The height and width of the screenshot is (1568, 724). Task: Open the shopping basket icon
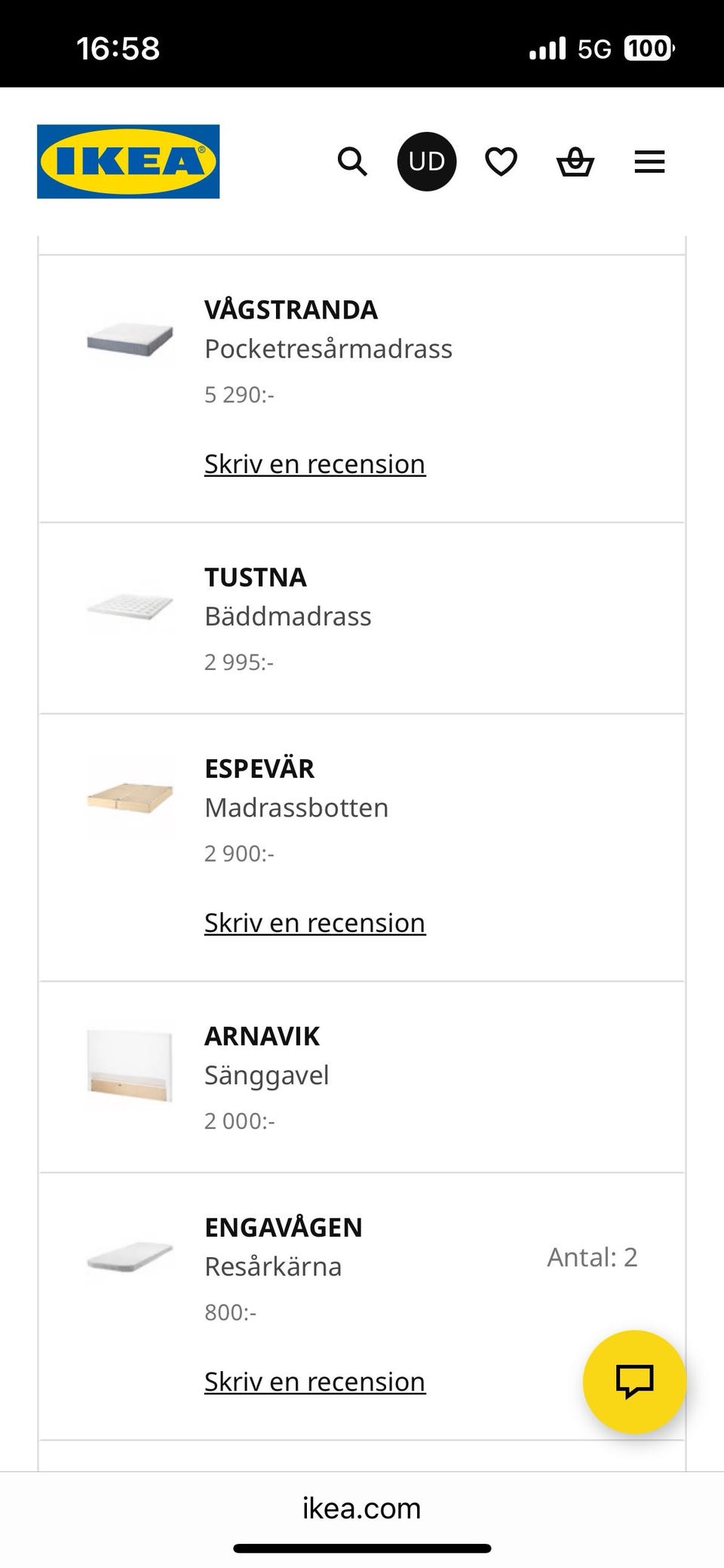(x=575, y=161)
